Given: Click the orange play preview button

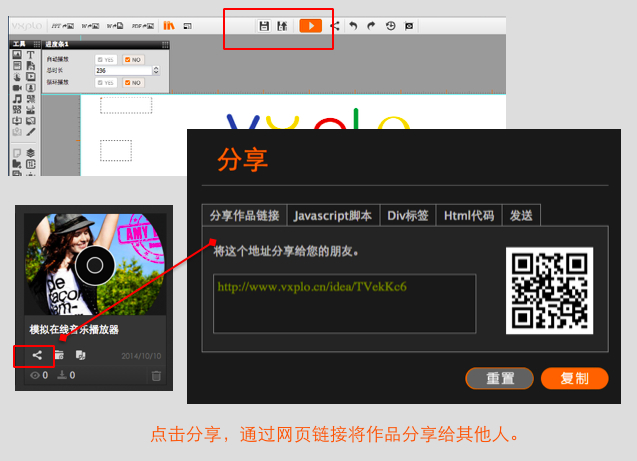Looking at the screenshot, I should click(310, 25).
